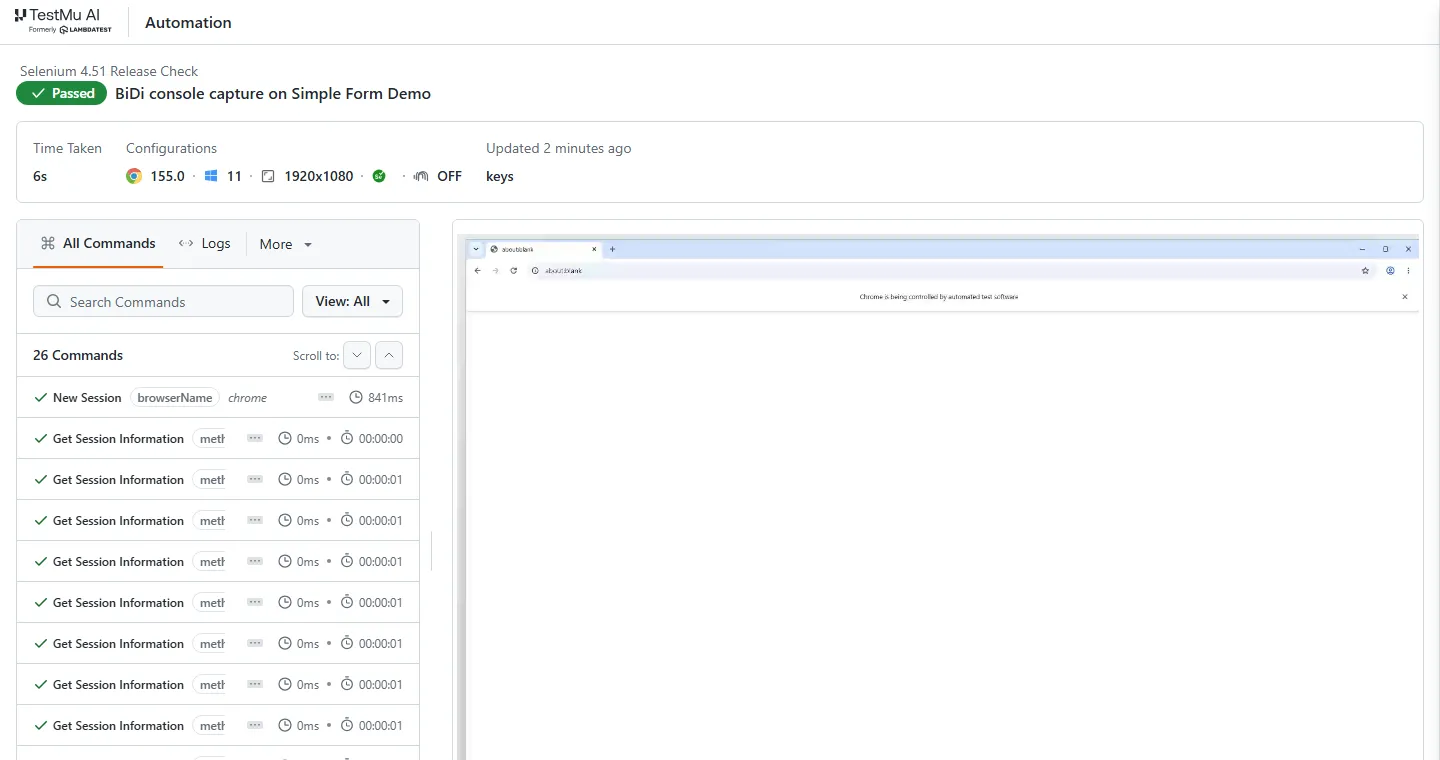Focus the Search Commands input field

[163, 301]
